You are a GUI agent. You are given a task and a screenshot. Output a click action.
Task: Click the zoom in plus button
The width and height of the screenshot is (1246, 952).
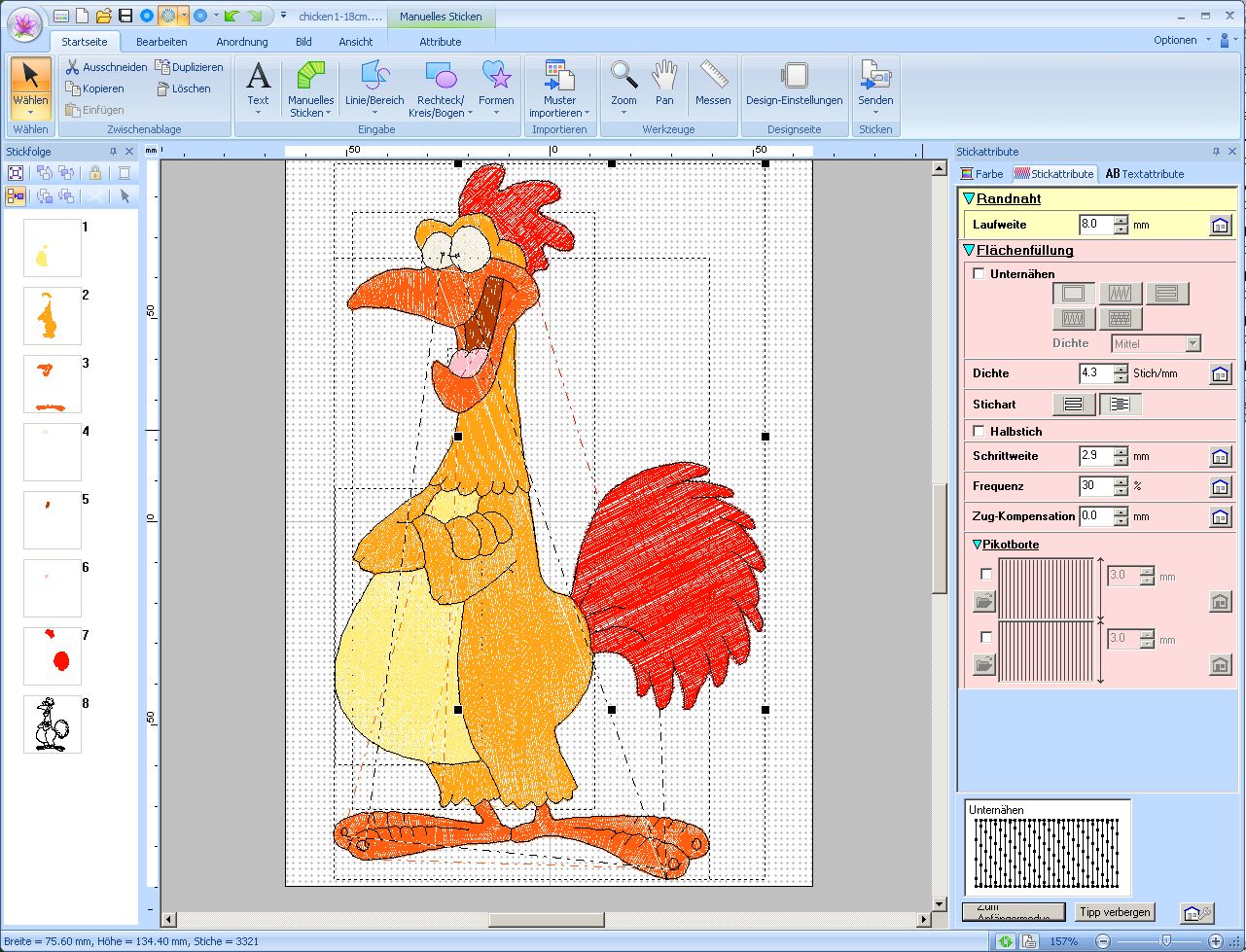1215,941
